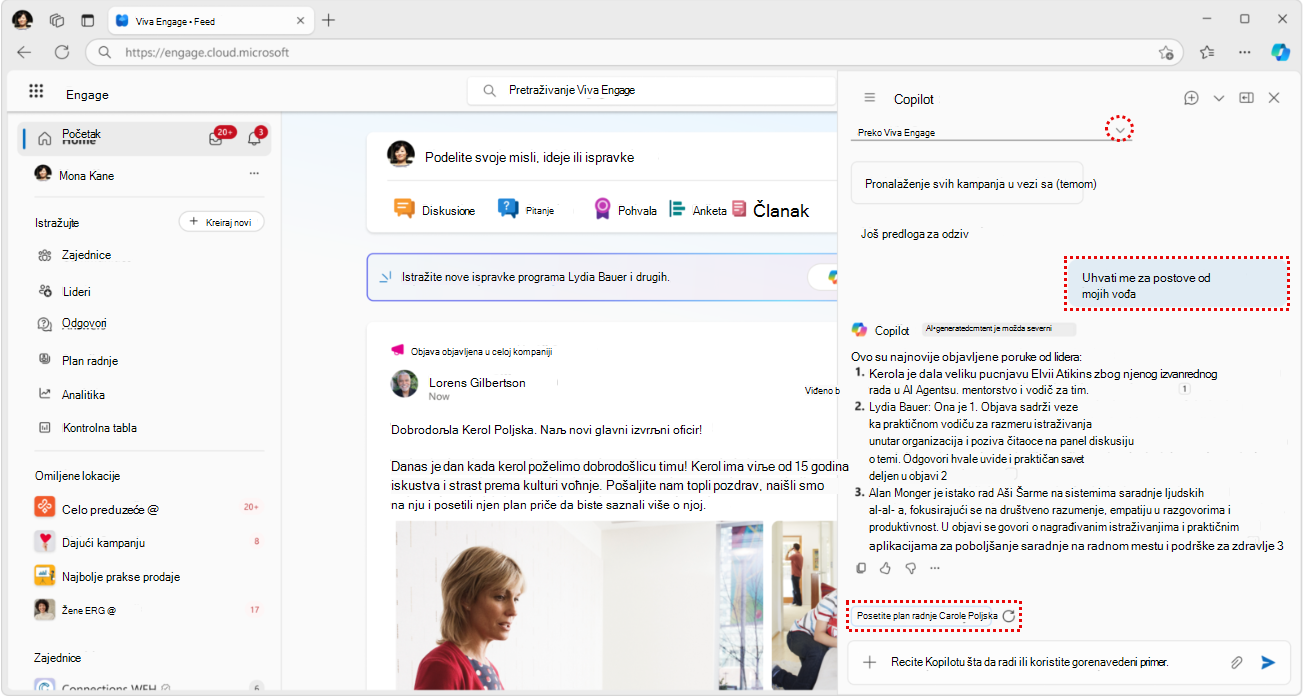1303x696 pixels.
Task: Open the browser favorites icon
Action: [1207, 52]
